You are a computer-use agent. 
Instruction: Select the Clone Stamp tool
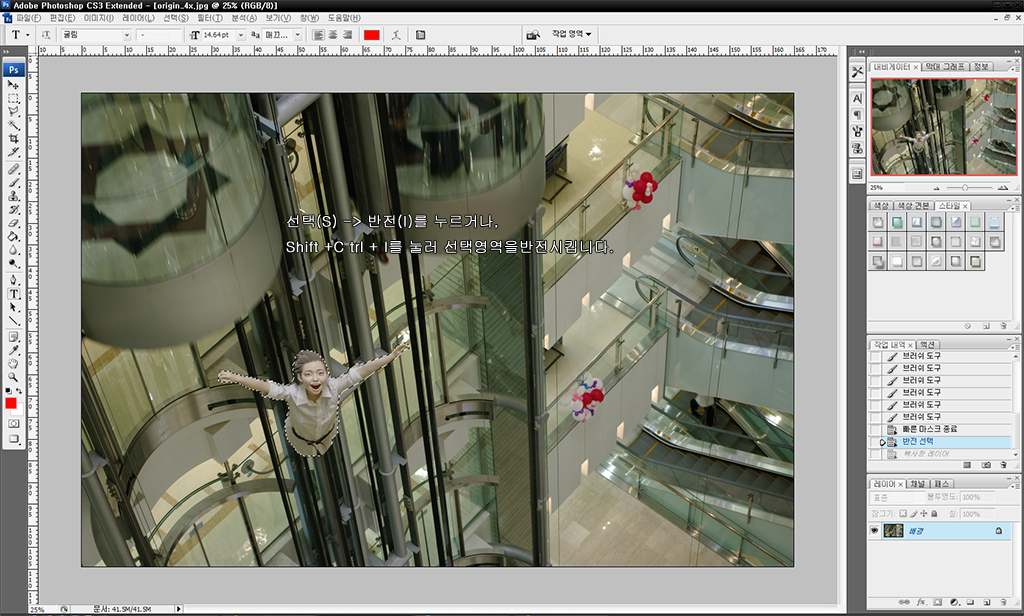(x=13, y=196)
